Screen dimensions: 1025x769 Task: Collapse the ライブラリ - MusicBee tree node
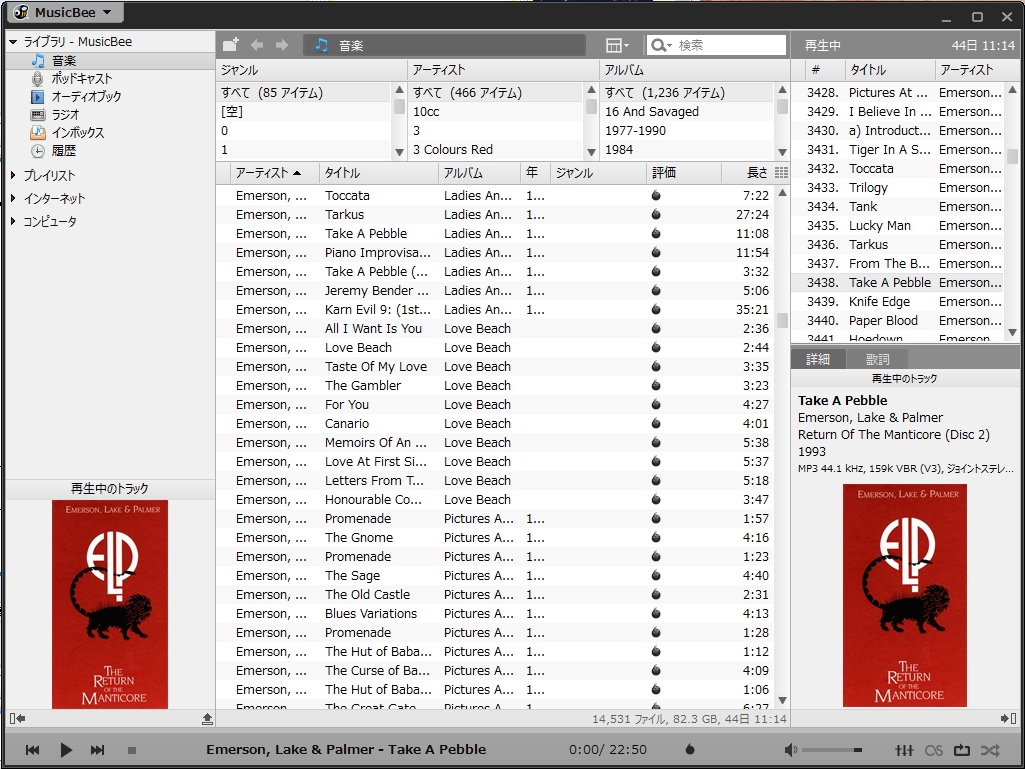(13, 42)
